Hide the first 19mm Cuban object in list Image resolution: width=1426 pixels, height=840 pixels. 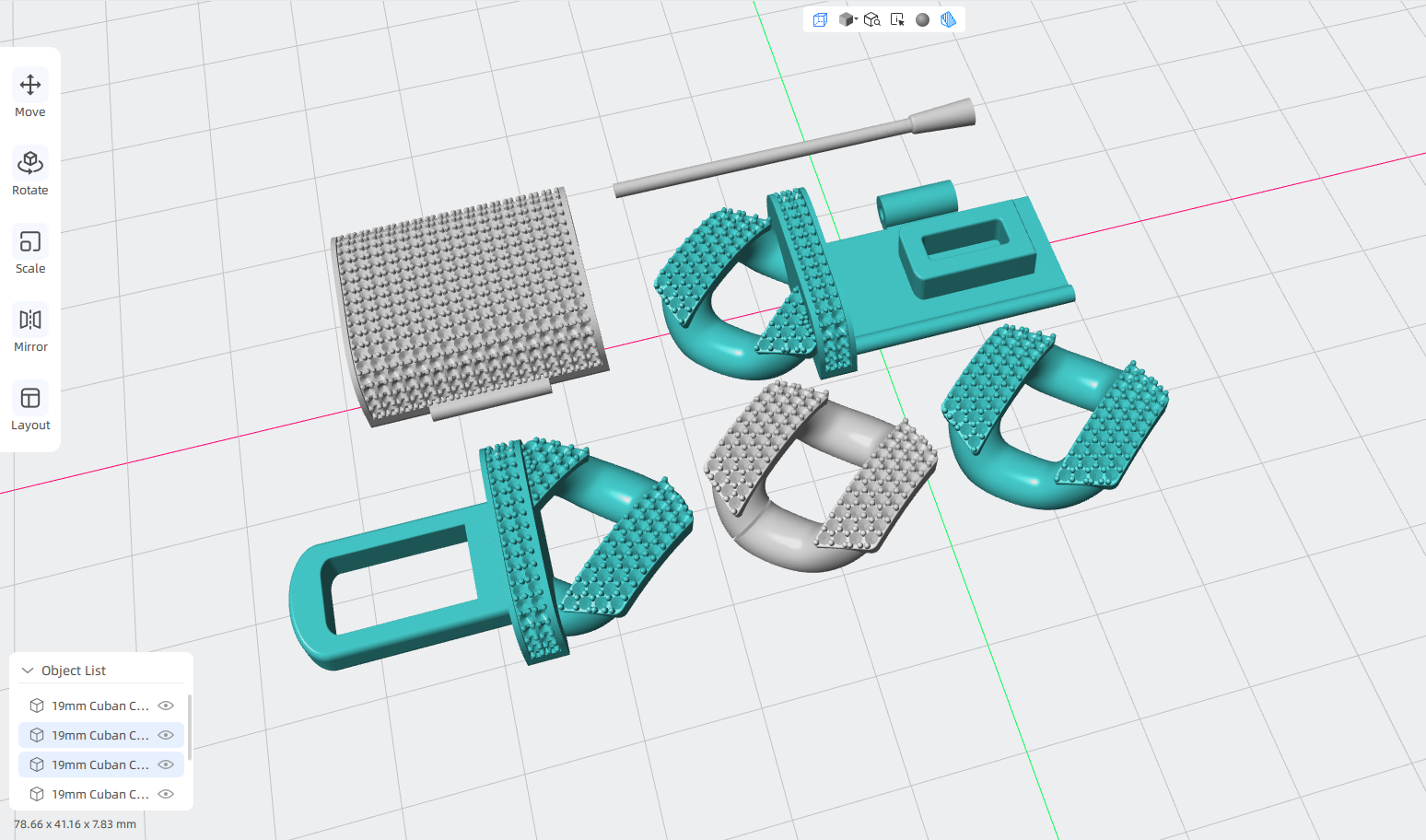point(166,706)
